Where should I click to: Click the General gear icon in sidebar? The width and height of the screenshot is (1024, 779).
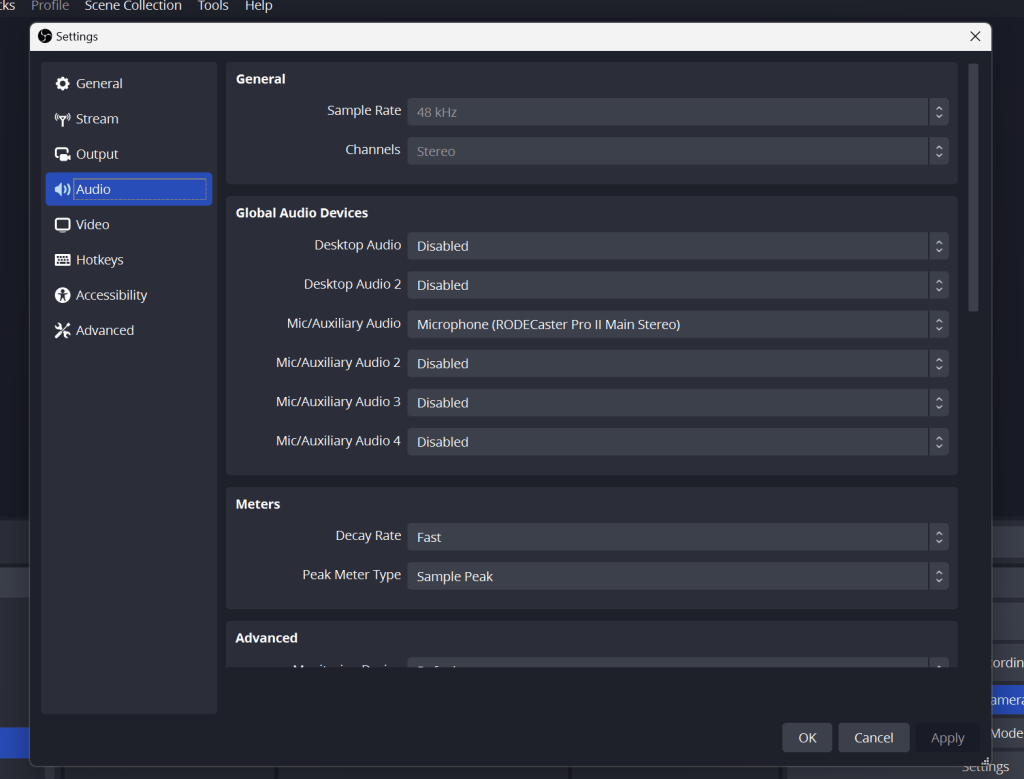(x=62, y=84)
